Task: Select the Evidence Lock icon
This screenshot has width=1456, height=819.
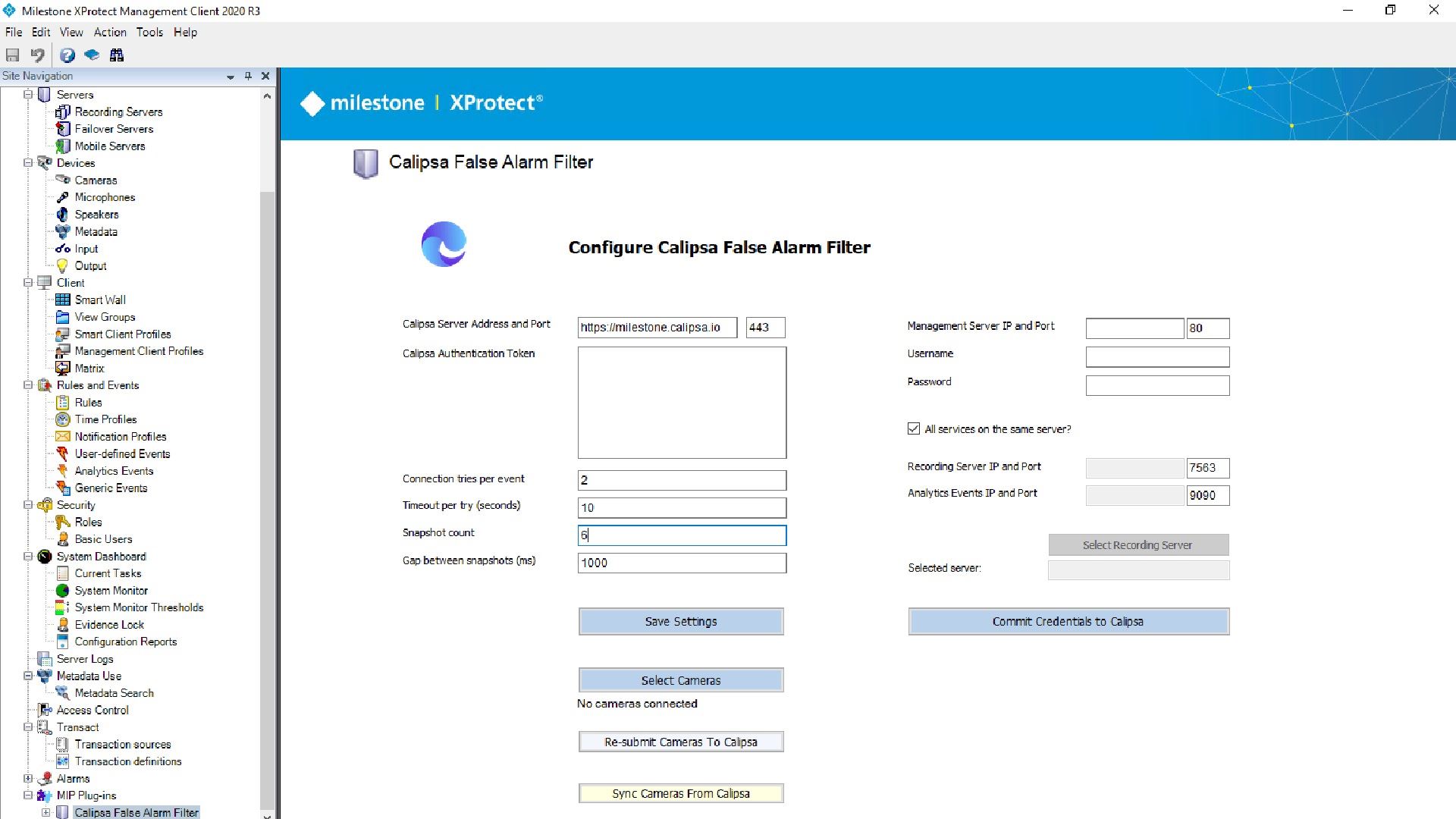Action: 63,624
